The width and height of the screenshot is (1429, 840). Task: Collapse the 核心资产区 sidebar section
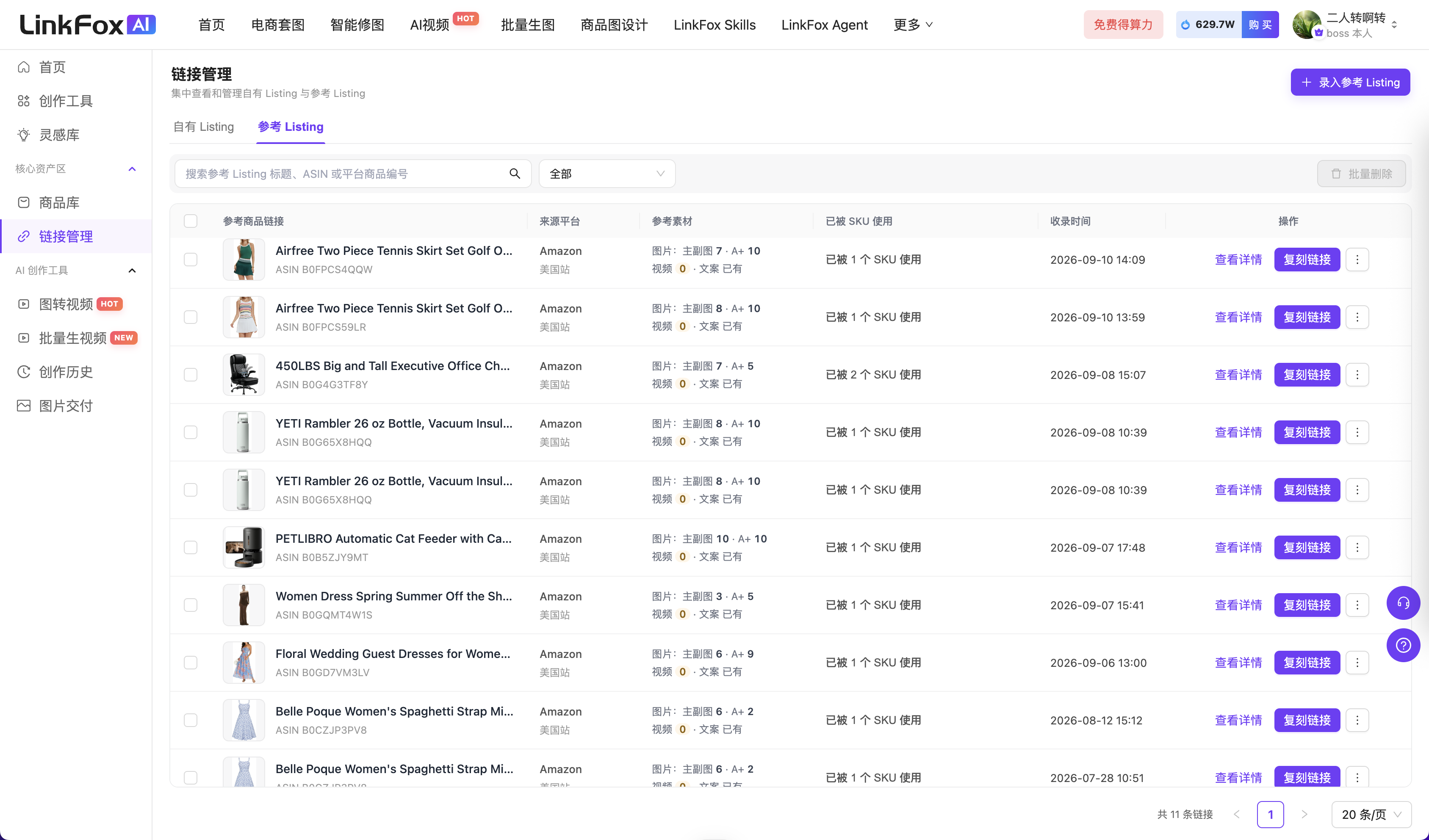coord(132,169)
